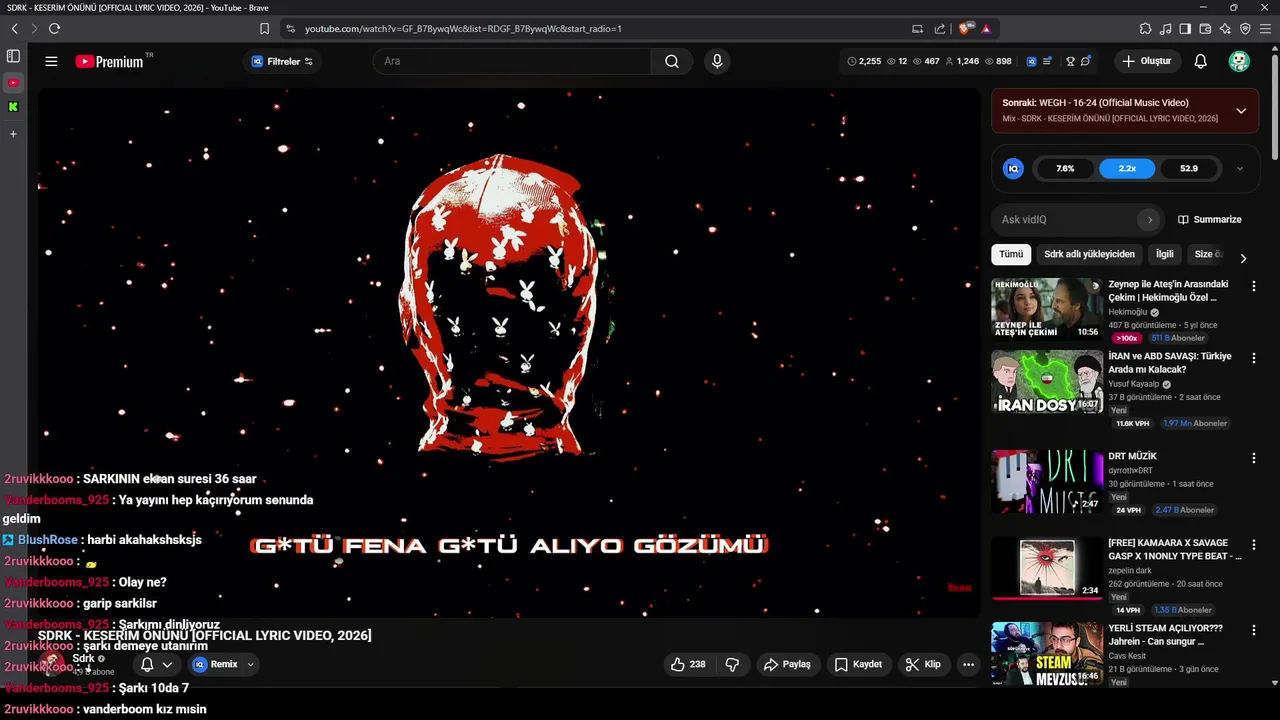The width and height of the screenshot is (1280, 720).
Task: Save video with Kaydet button
Action: pos(858,664)
